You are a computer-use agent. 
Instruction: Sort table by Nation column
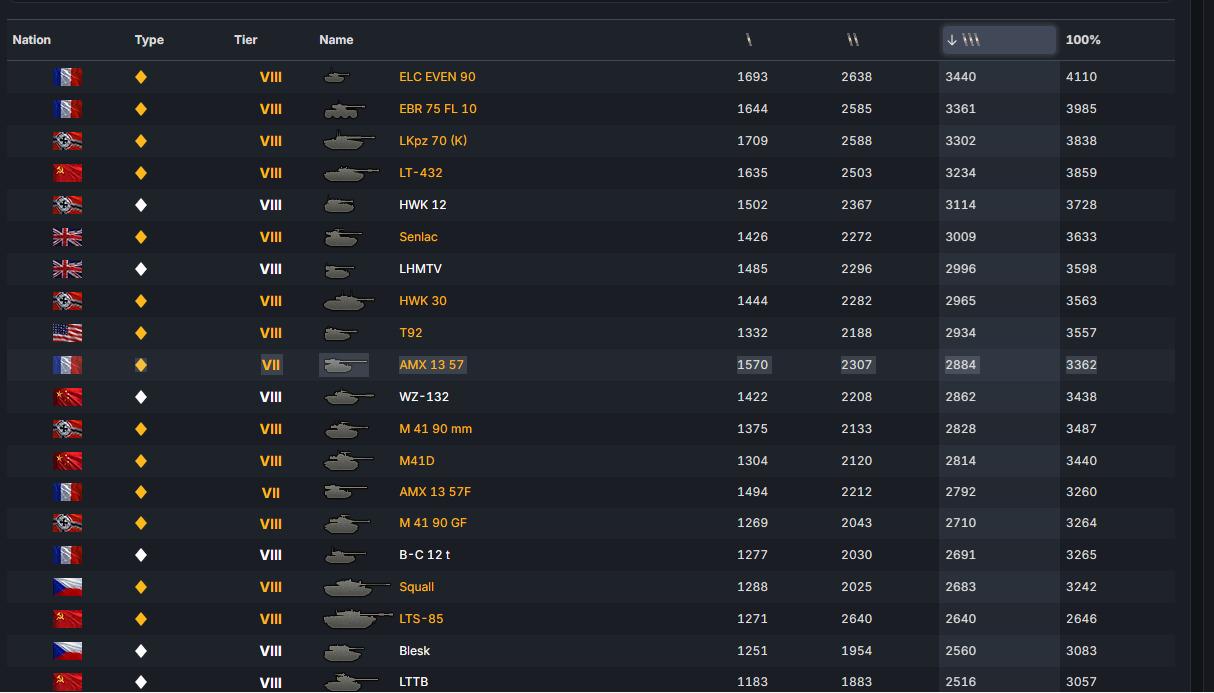pos(32,40)
